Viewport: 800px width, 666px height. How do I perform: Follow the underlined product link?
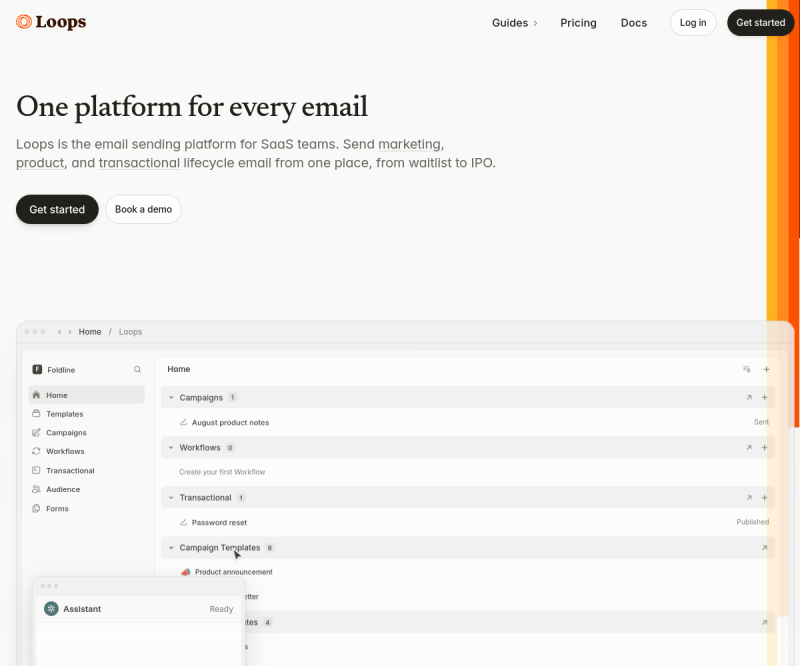click(x=40, y=163)
